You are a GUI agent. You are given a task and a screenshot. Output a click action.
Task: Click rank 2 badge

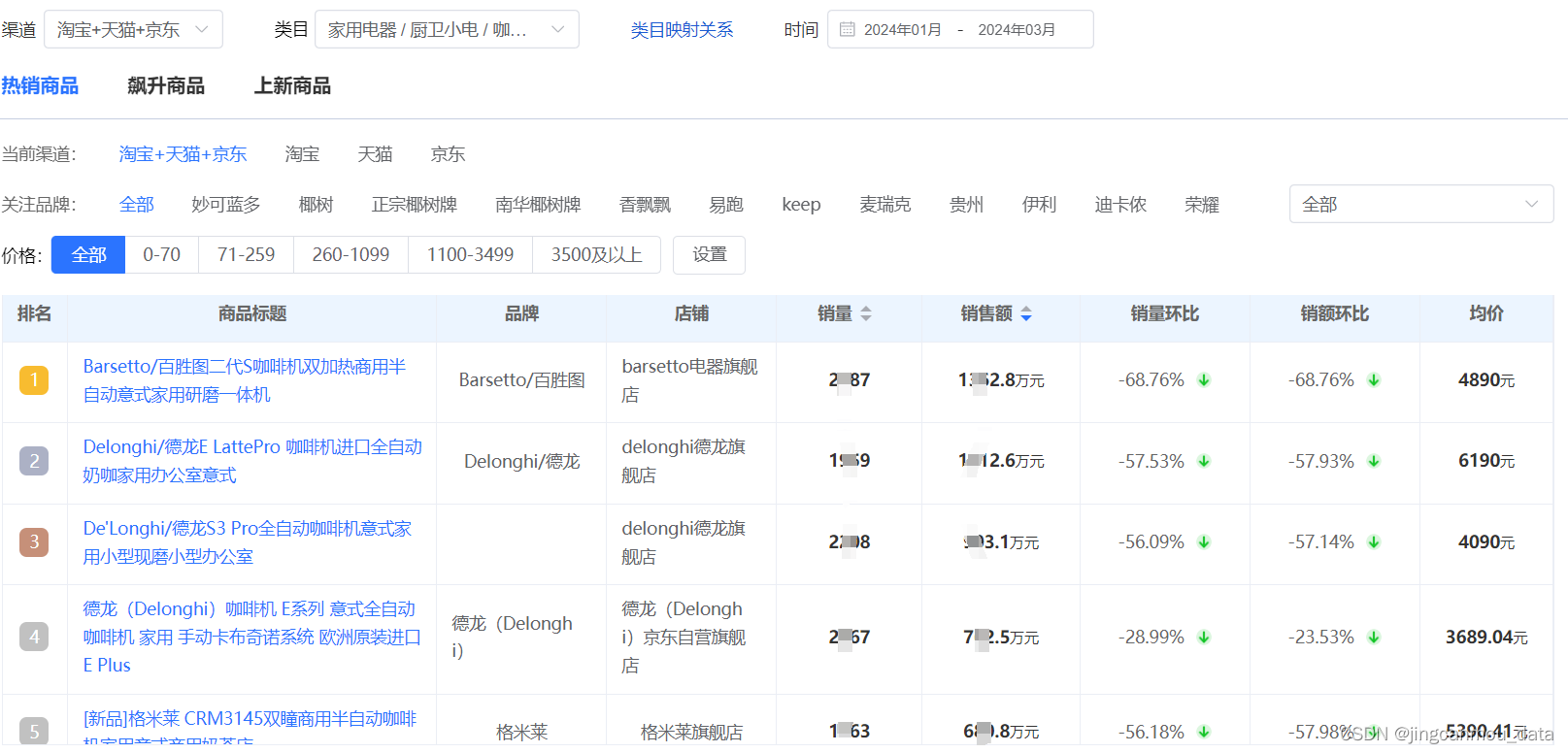(34, 461)
